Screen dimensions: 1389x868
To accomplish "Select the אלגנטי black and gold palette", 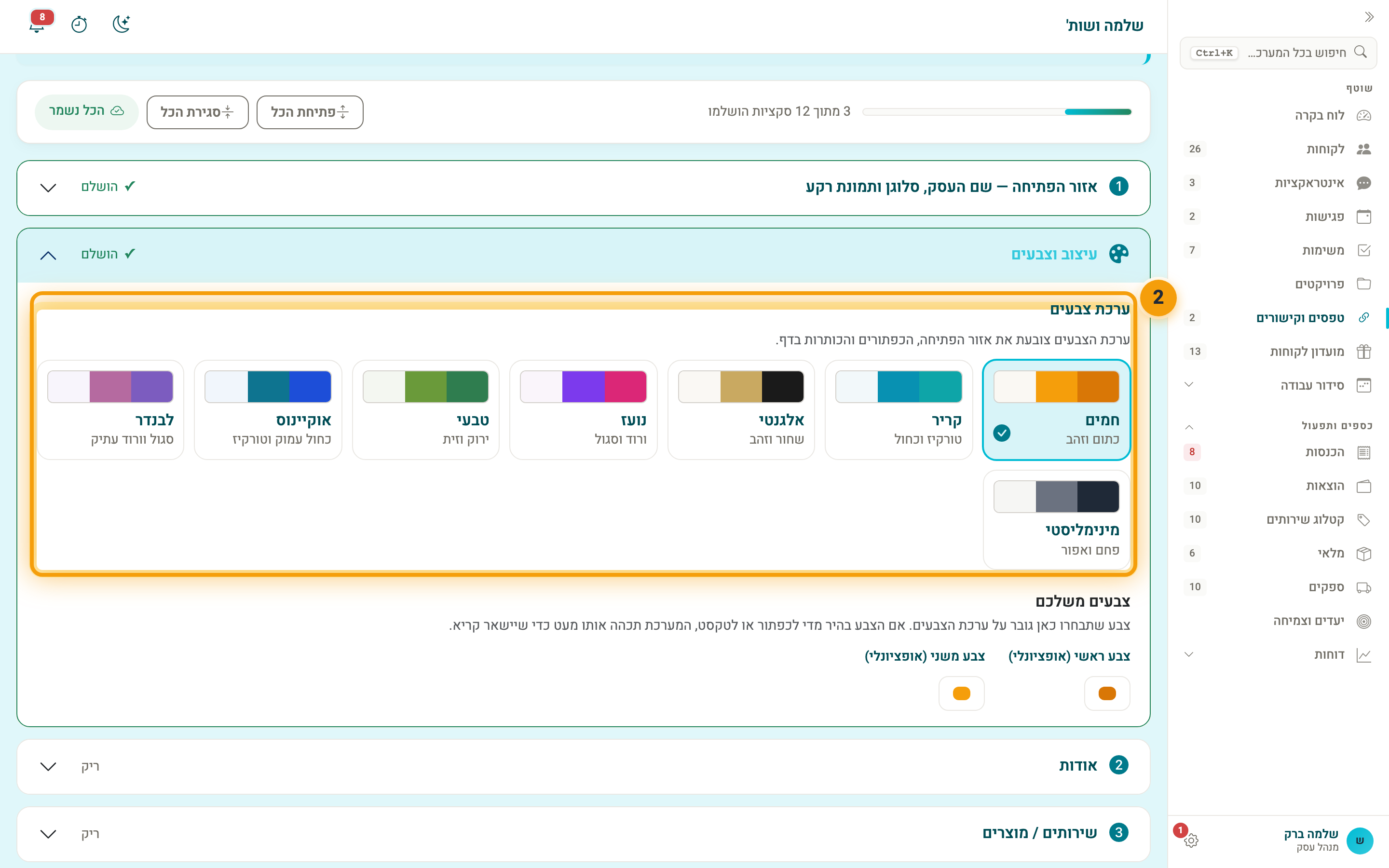I will point(741,410).
